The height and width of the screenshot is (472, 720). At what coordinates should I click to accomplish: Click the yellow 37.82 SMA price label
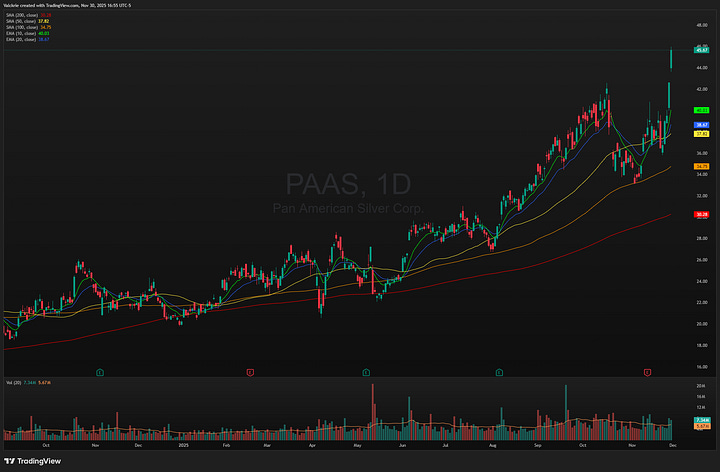click(x=702, y=134)
